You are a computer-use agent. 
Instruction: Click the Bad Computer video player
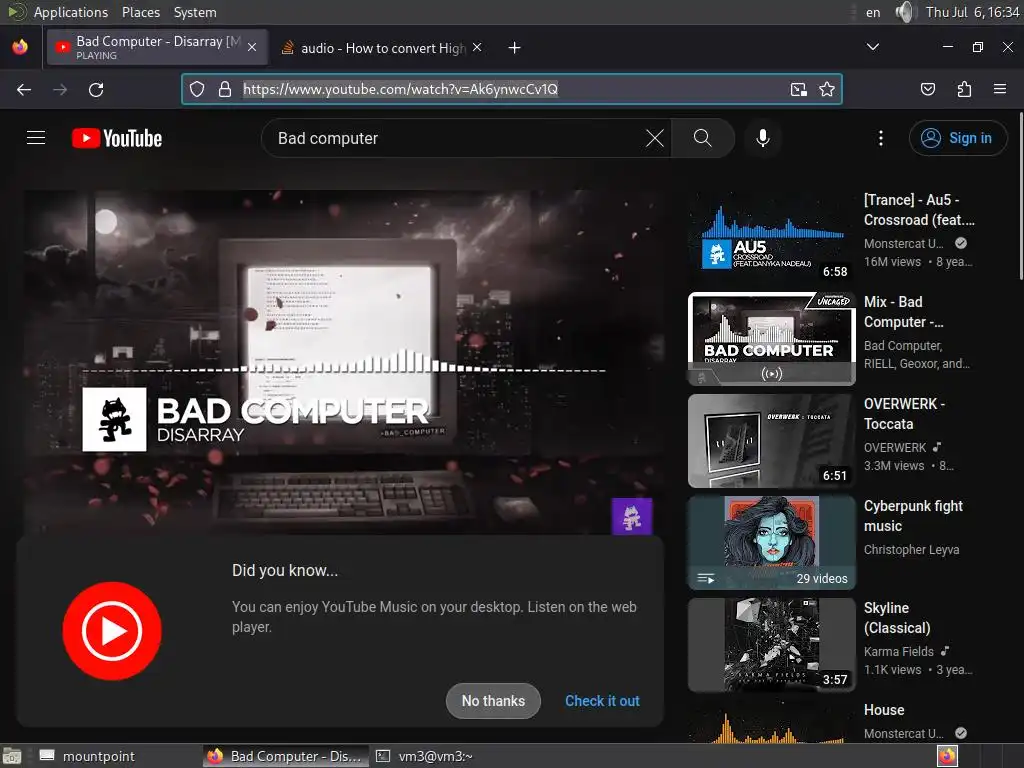coord(344,362)
